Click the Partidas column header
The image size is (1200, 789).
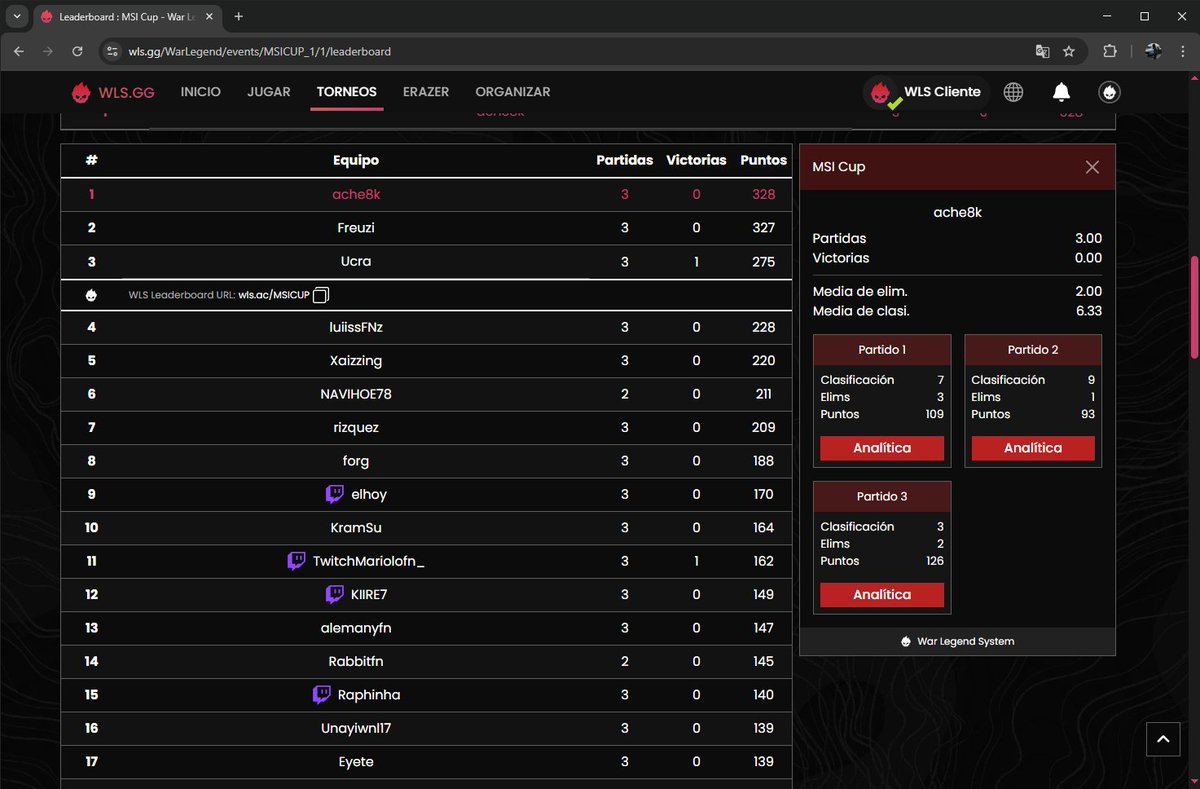pyautogui.click(x=625, y=160)
